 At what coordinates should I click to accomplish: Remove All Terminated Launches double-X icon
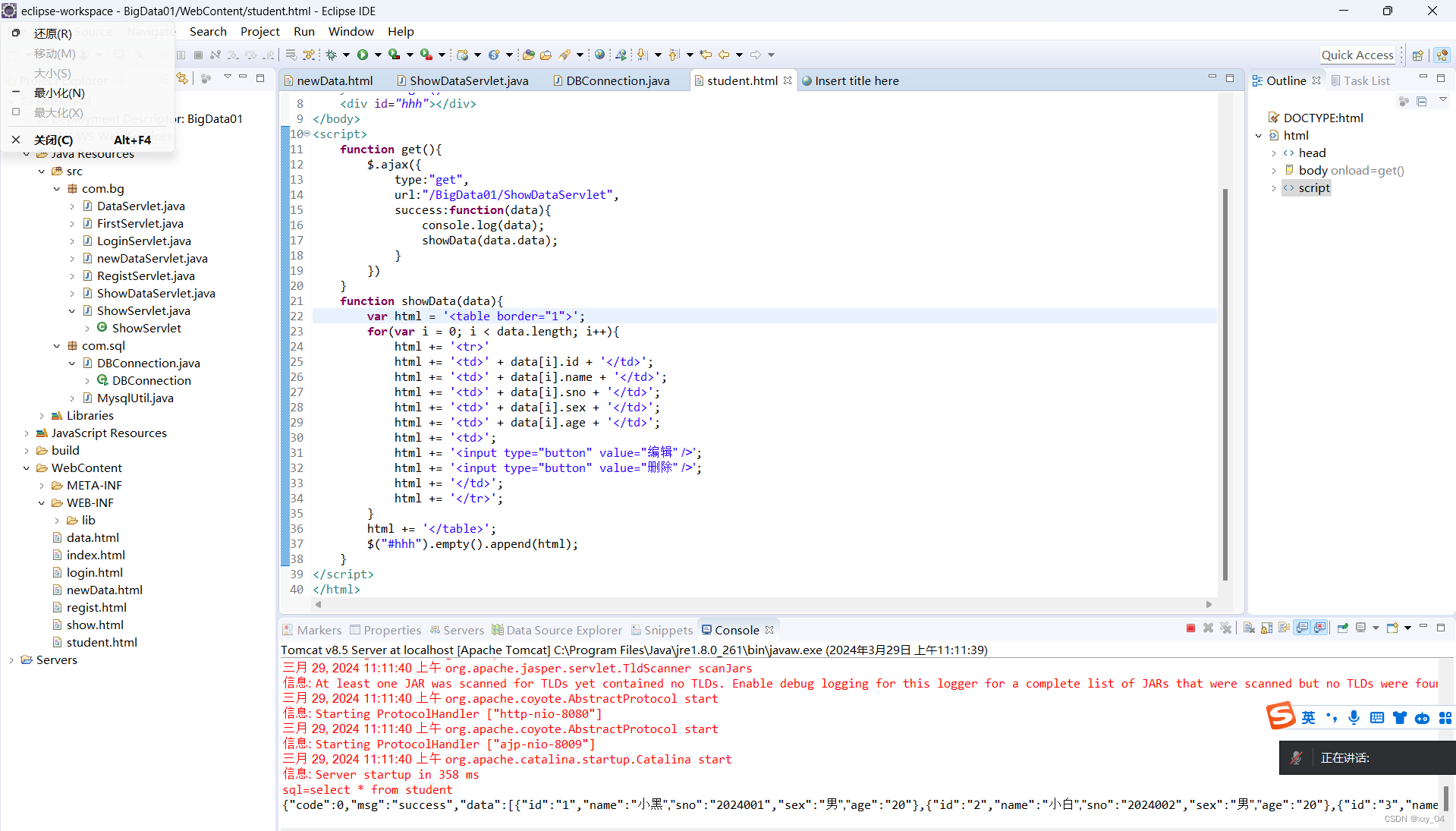pos(1225,628)
